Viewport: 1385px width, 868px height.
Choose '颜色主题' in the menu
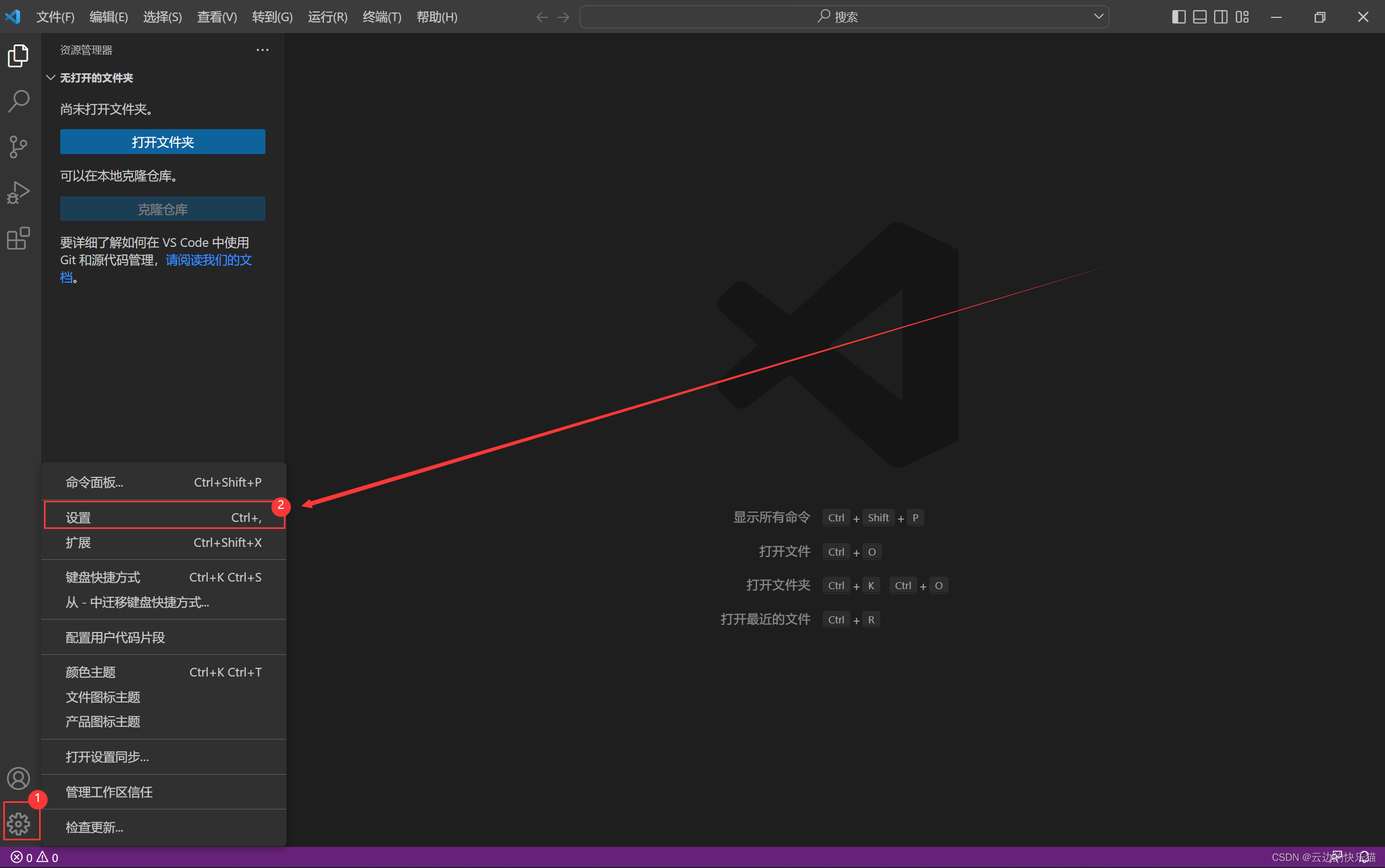[x=91, y=672]
